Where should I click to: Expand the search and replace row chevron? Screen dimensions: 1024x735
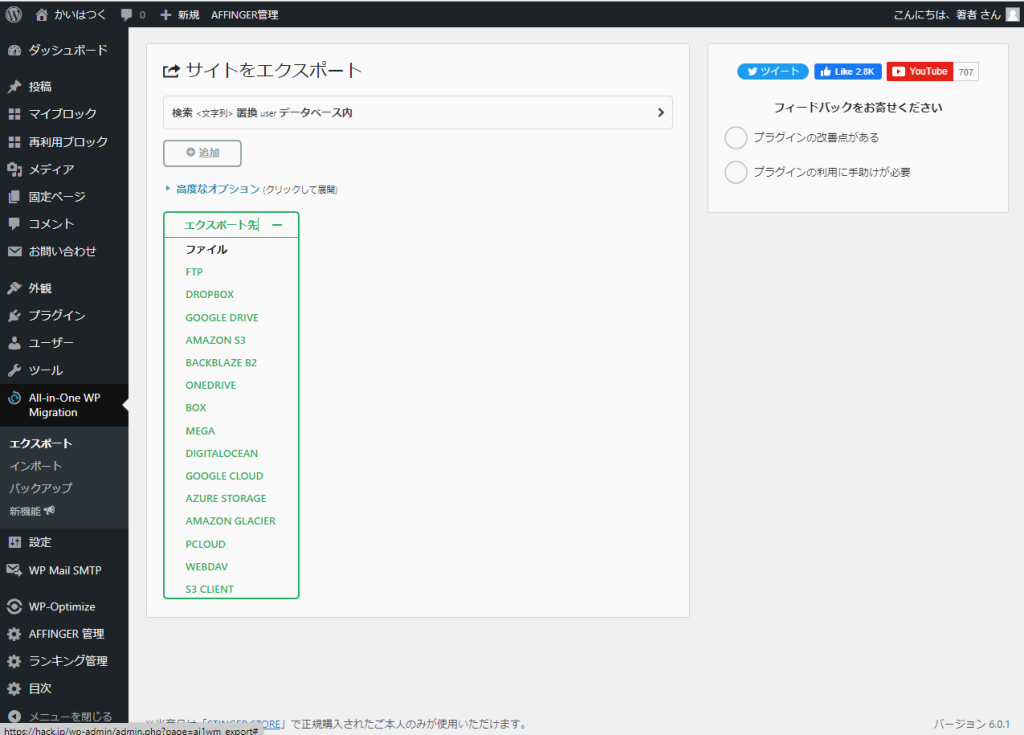point(660,112)
